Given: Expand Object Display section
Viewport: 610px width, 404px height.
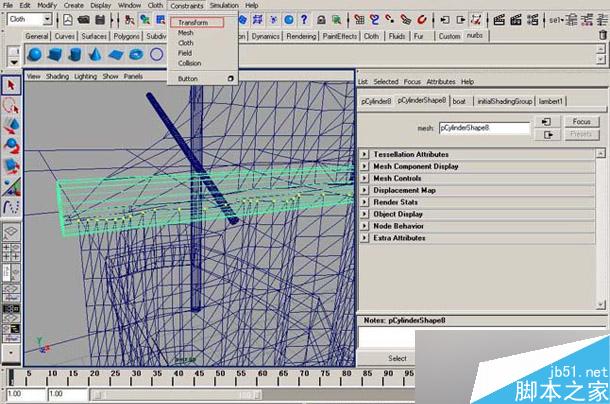Looking at the screenshot, I should [364, 214].
